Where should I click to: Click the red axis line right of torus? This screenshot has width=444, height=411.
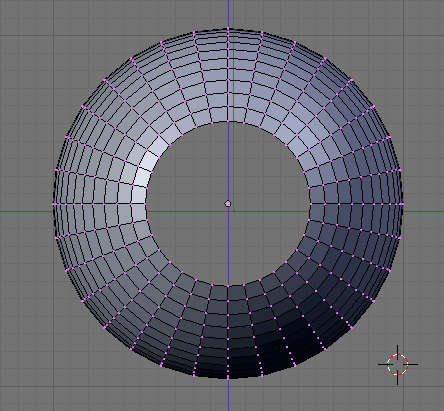[423, 211]
